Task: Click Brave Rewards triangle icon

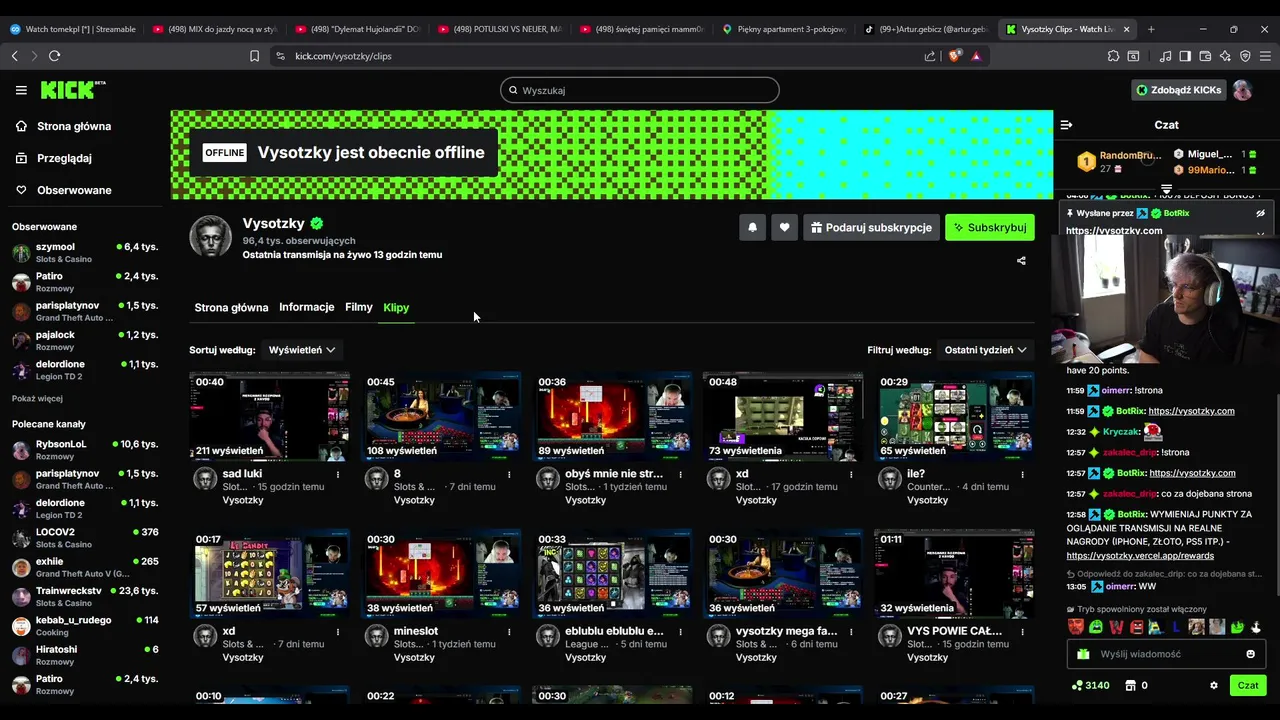Action: (975, 56)
